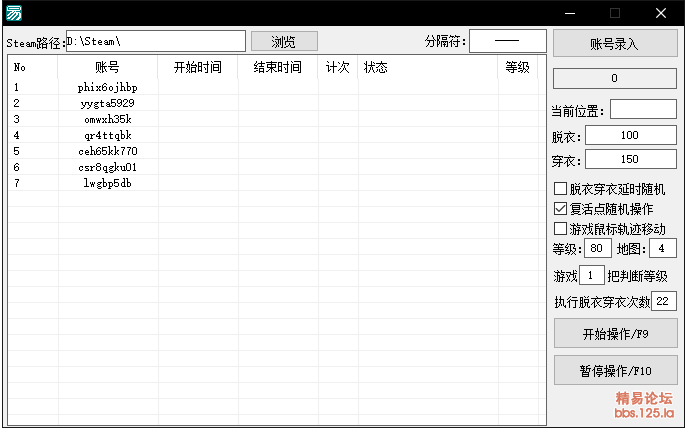
Task: Click the 计次 column header
Action: pyautogui.click(x=338, y=67)
